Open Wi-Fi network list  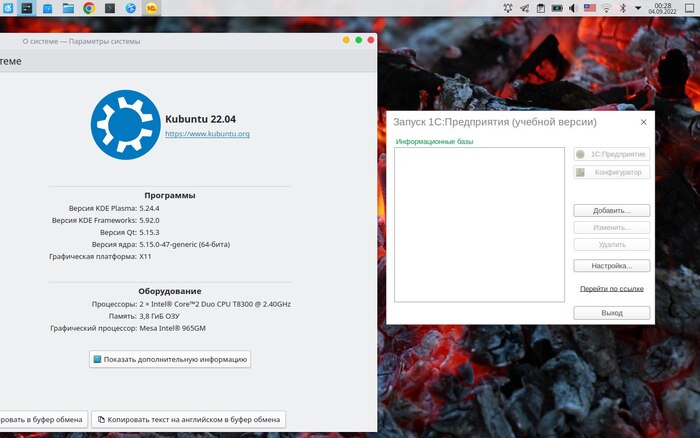click(x=606, y=8)
